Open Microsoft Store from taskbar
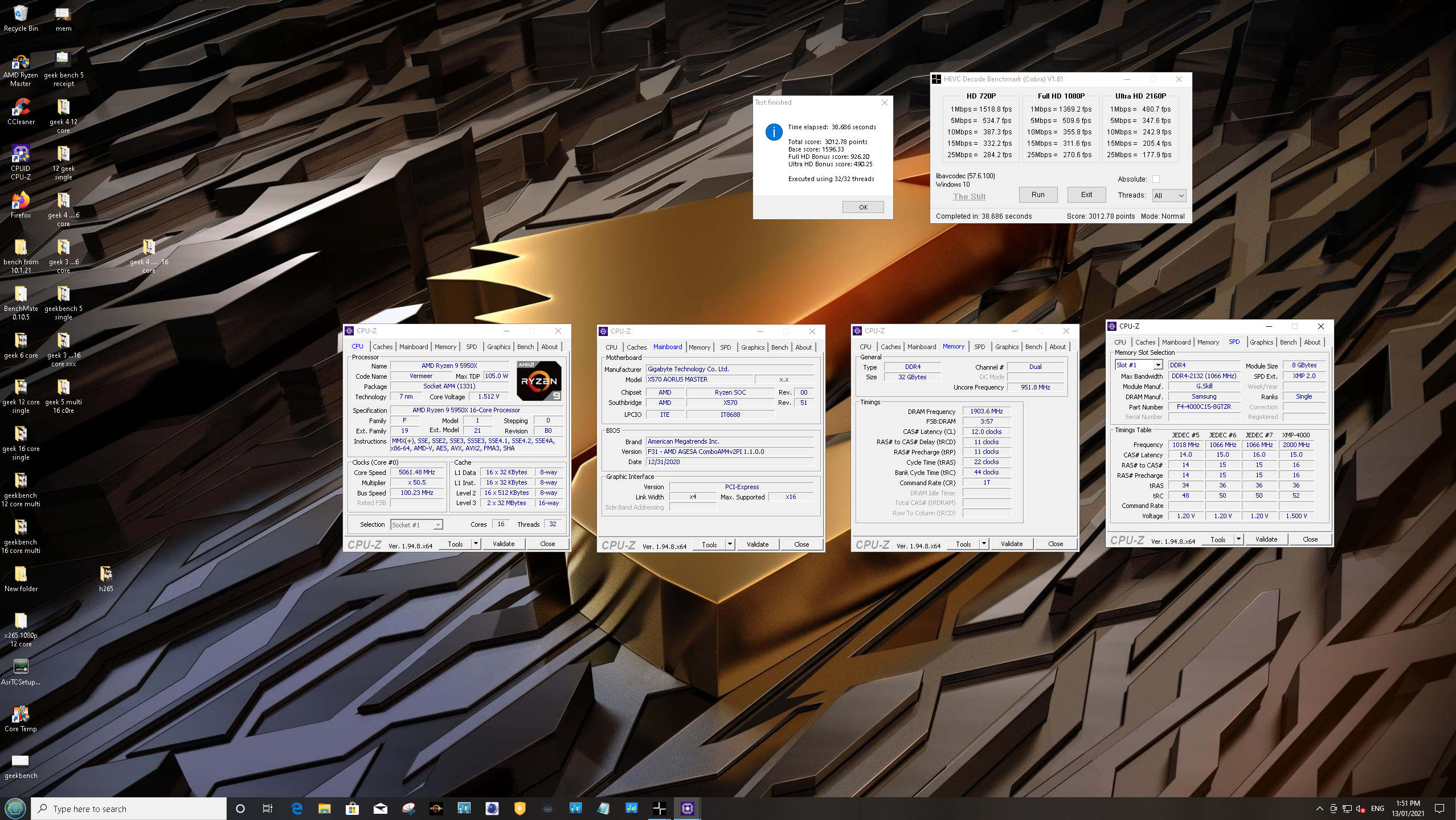The width and height of the screenshot is (1456, 820). (x=352, y=809)
